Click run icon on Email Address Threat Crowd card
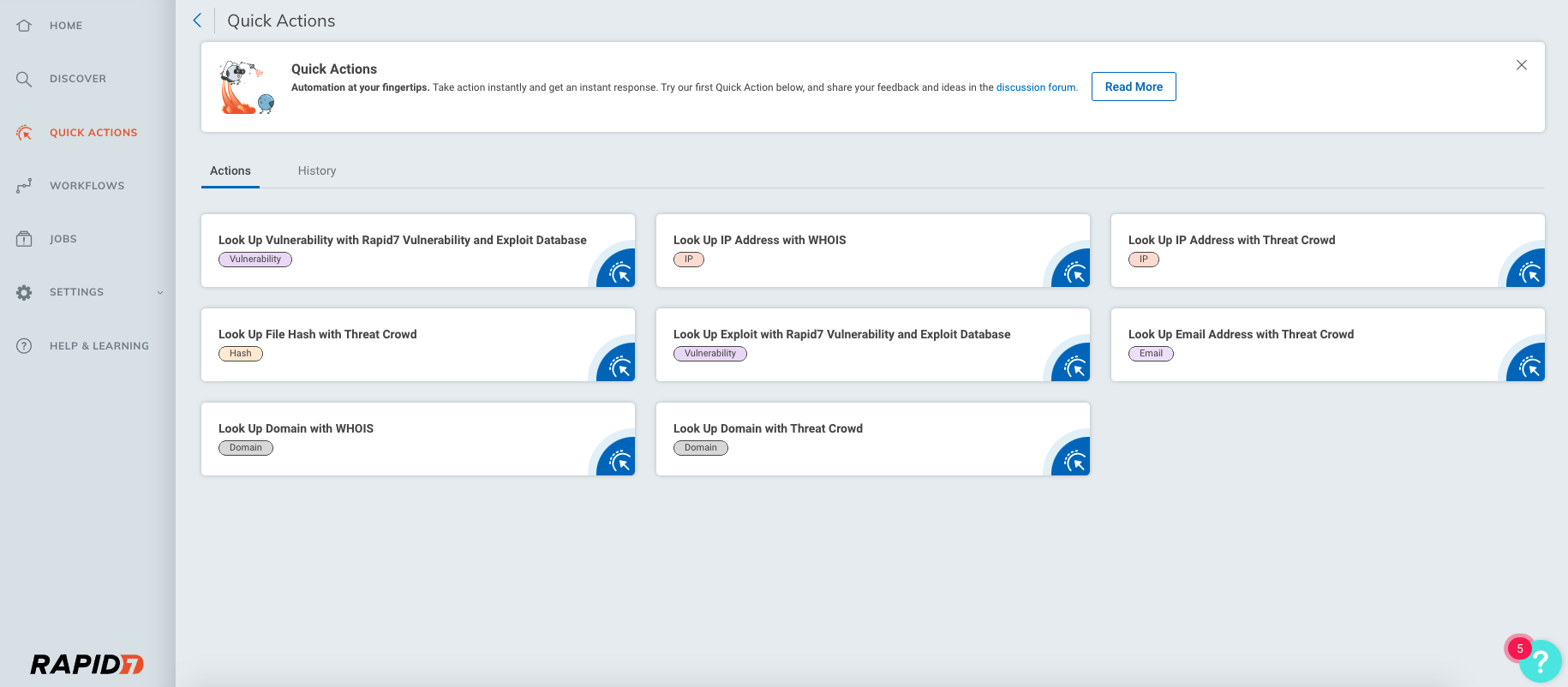The image size is (1568, 687). point(1530,367)
